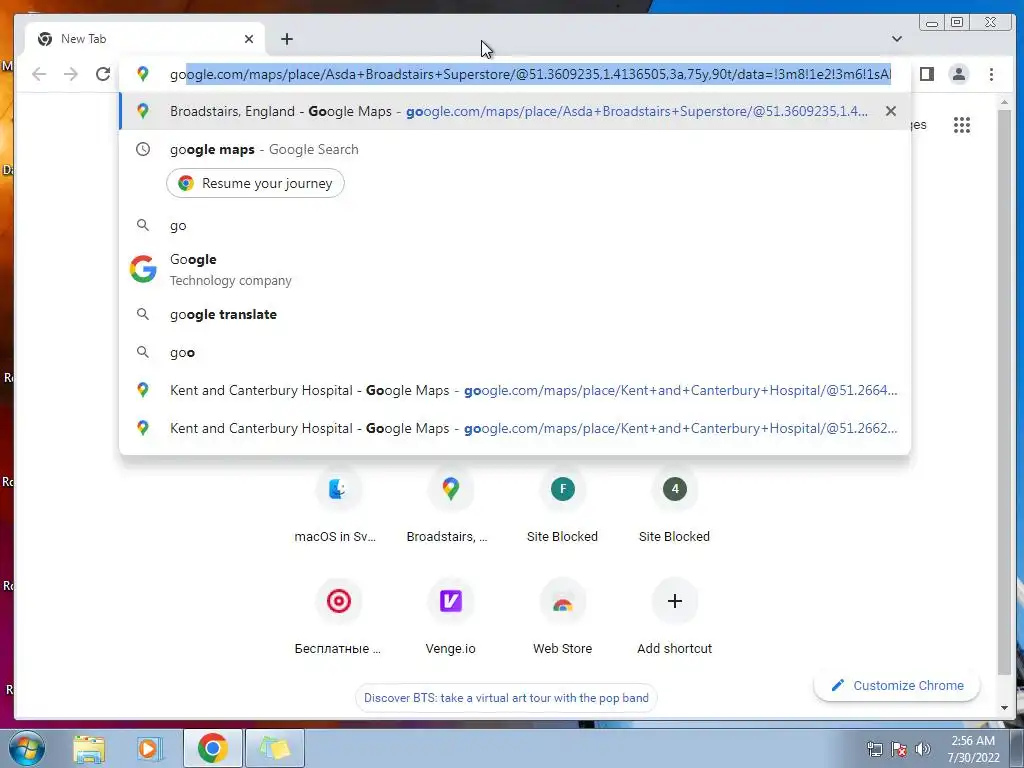Open the Venge.io shortcut
The width and height of the screenshot is (1024, 768).
(x=451, y=617)
